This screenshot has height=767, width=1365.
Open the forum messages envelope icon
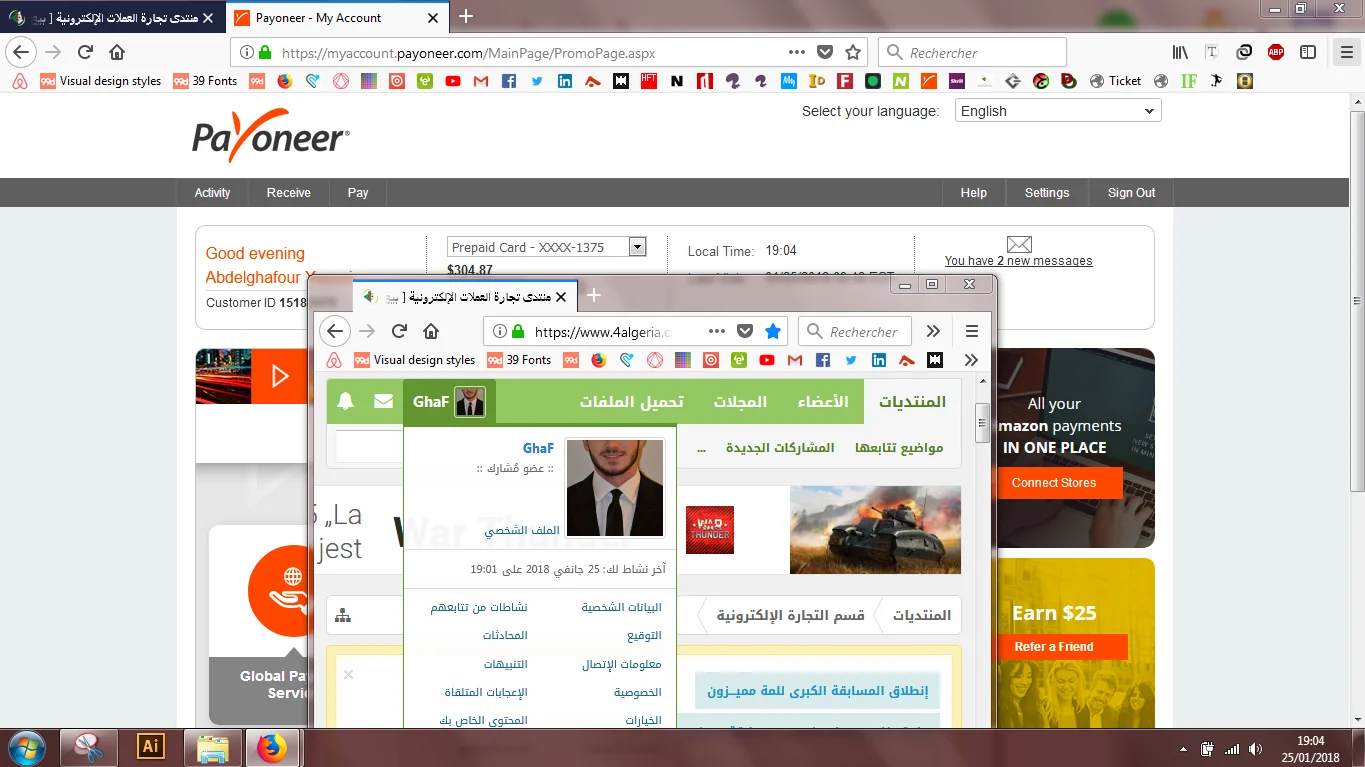coord(383,402)
